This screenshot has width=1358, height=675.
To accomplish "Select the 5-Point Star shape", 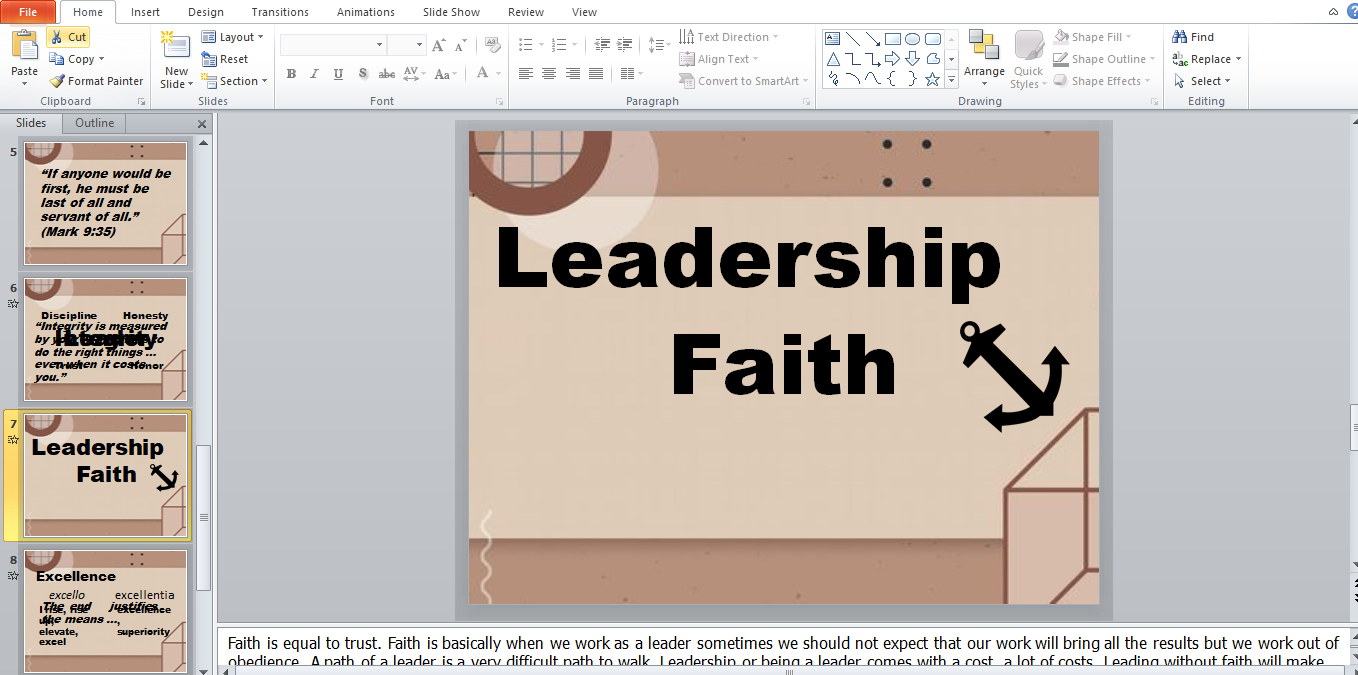I will tap(933, 79).
